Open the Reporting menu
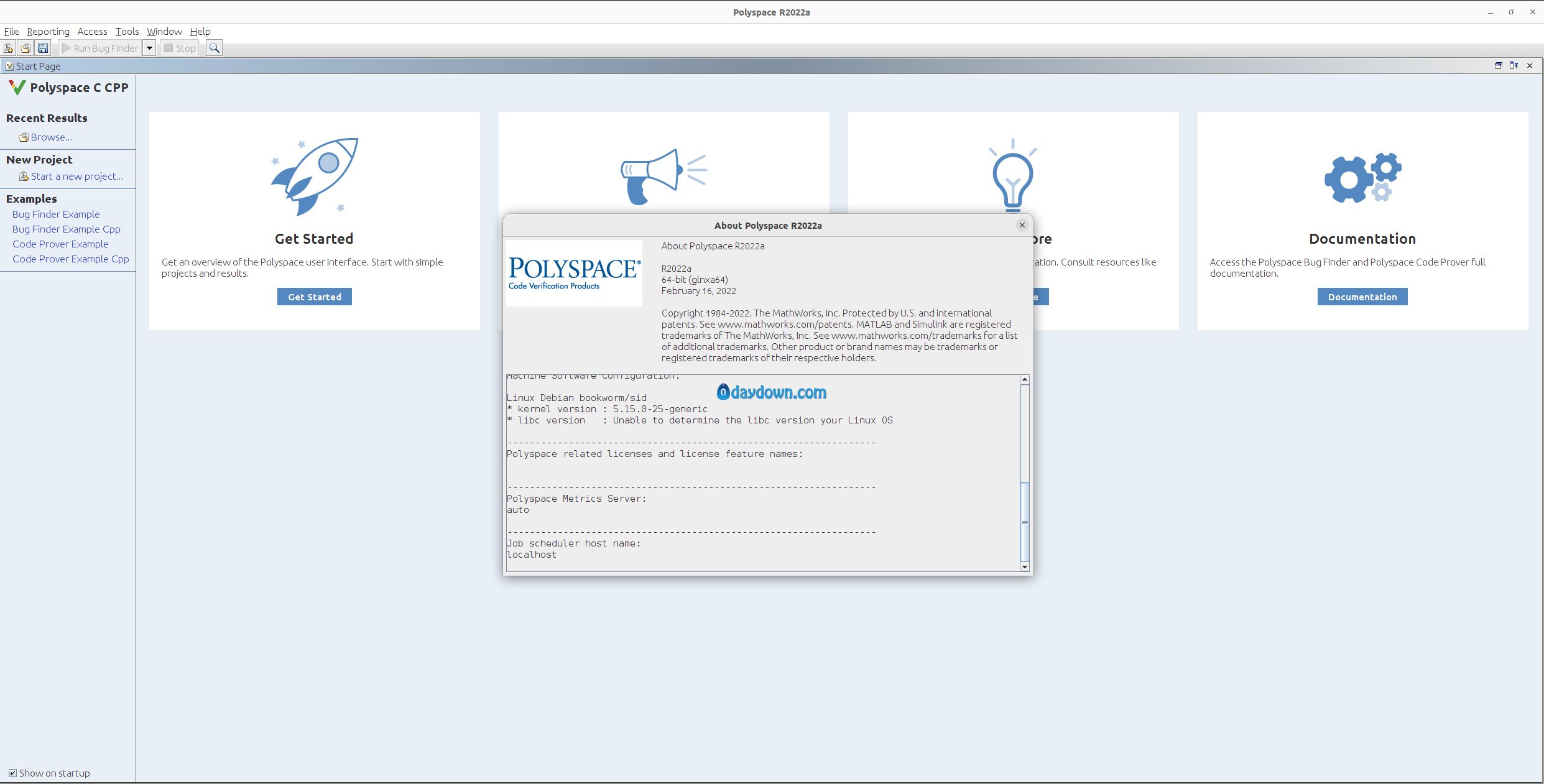Viewport: 1544px width, 784px height. coord(48,31)
